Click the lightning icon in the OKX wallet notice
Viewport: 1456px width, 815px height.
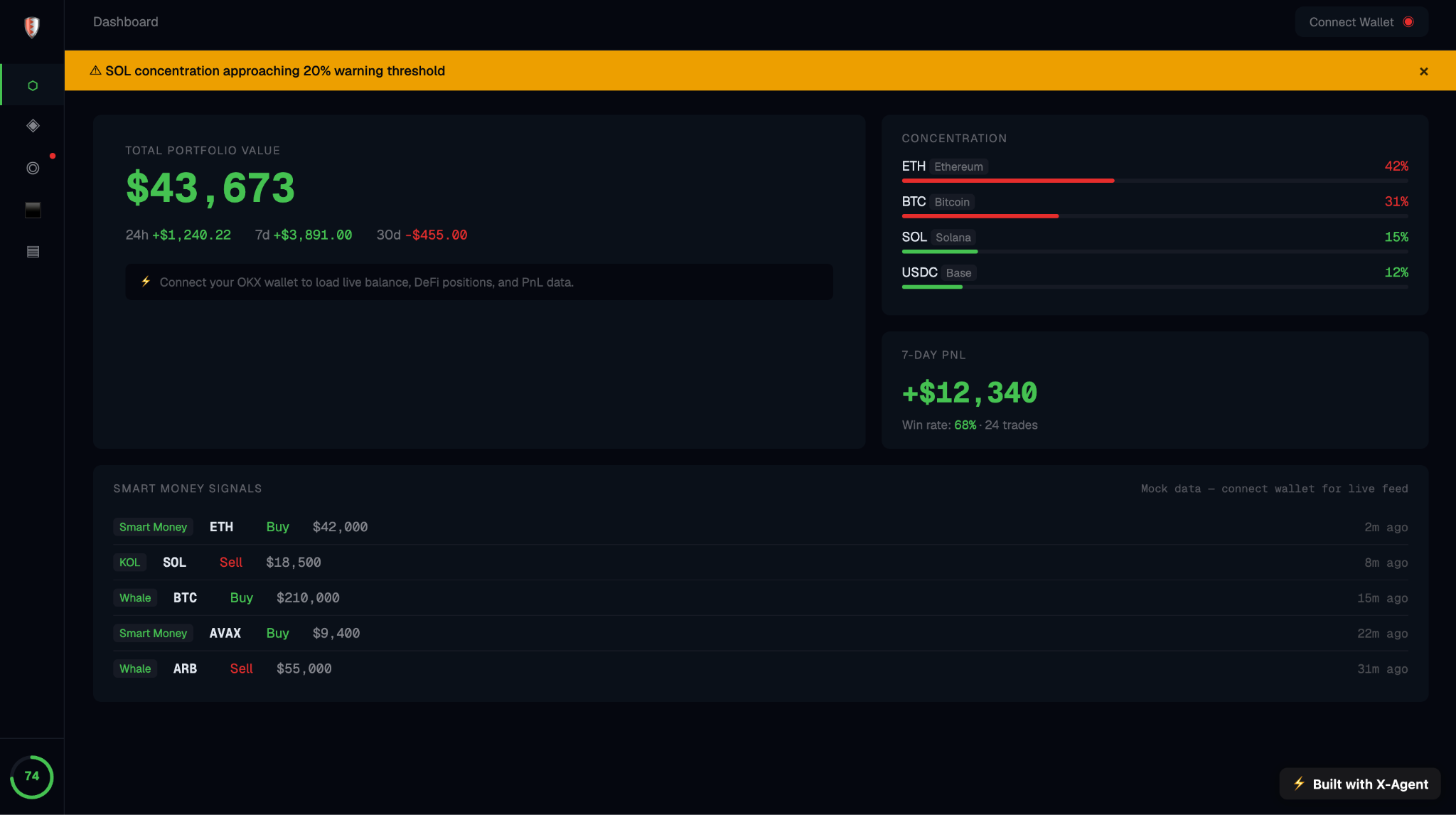[x=146, y=282]
